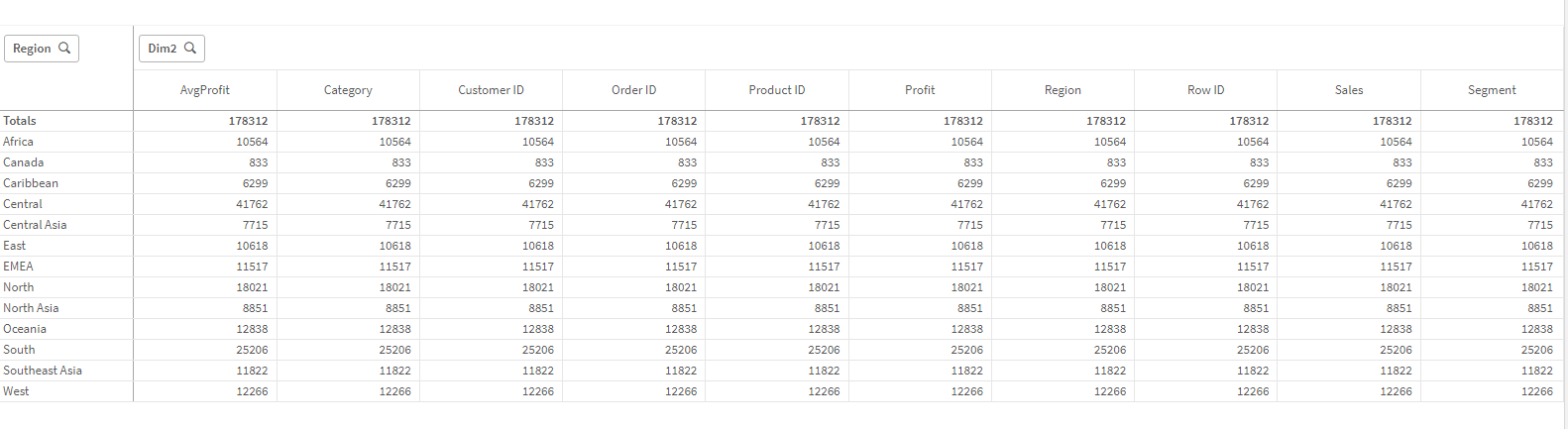Select the Order ID column header

(x=633, y=90)
